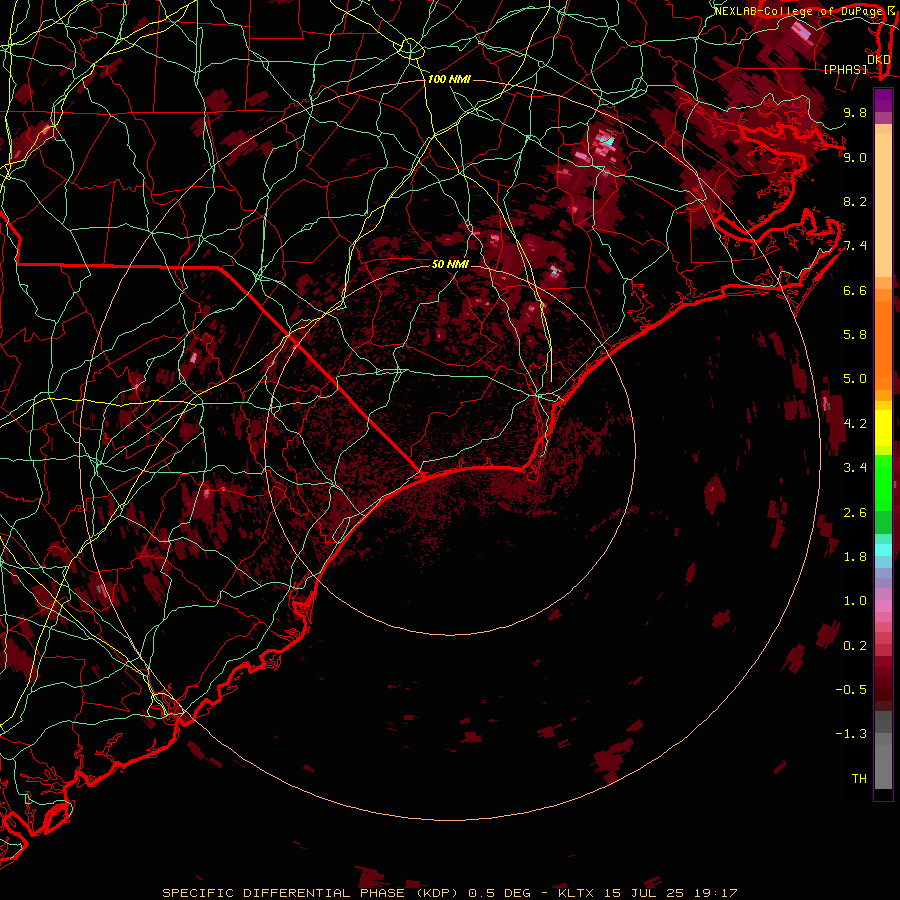Image resolution: width=900 pixels, height=900 pixels.
Task: Click the 1.0 scale value
Action: tap(855, 601)
